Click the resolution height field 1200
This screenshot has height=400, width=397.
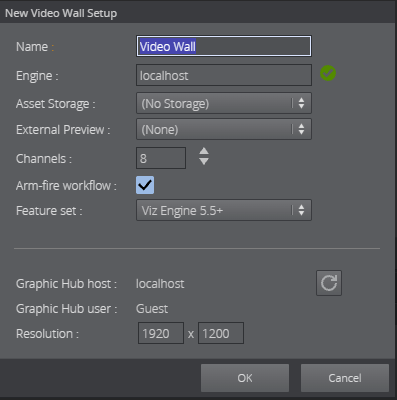coord(221,333)
